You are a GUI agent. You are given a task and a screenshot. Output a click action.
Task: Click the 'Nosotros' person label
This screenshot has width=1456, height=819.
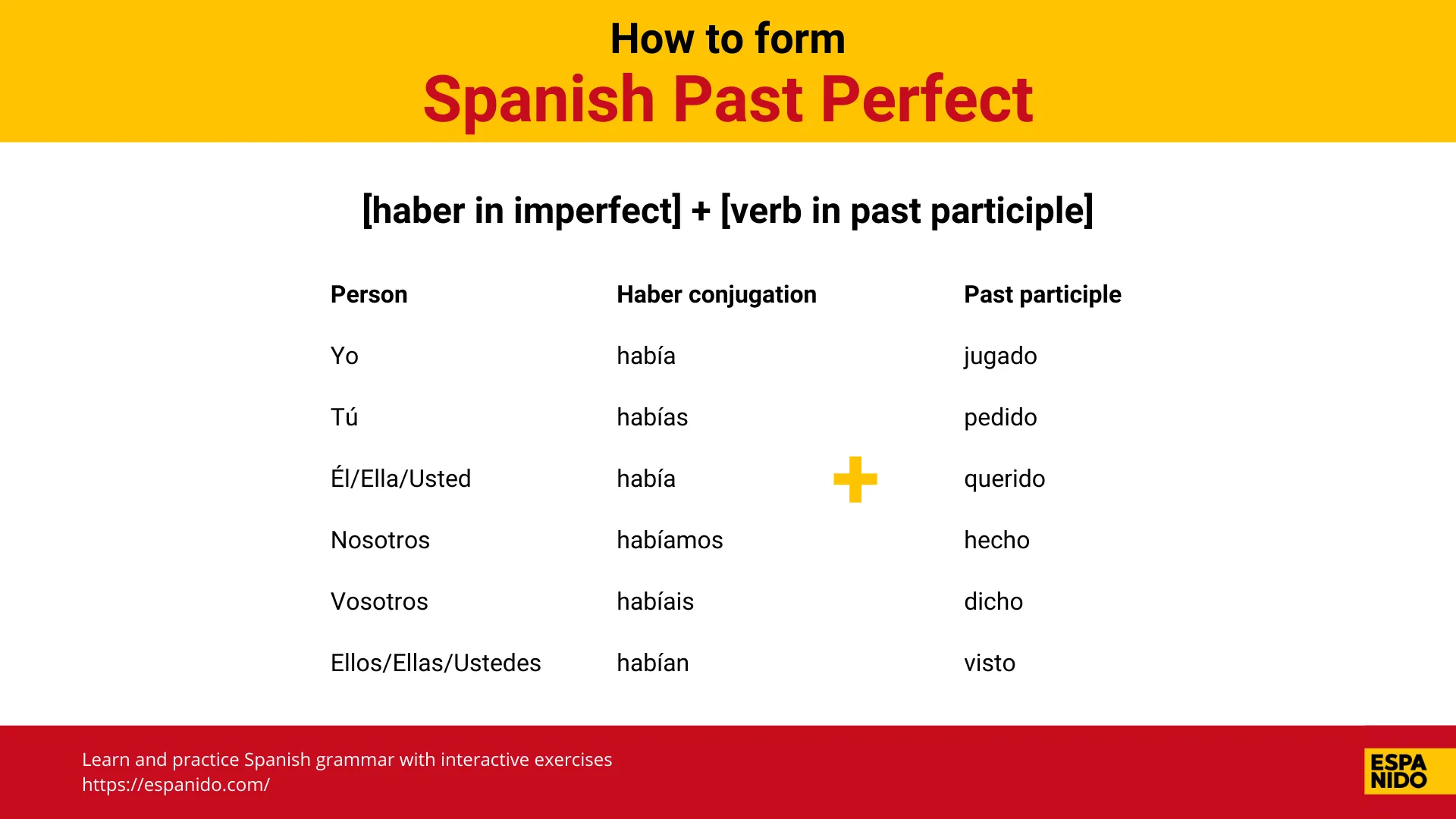point(379,540)
